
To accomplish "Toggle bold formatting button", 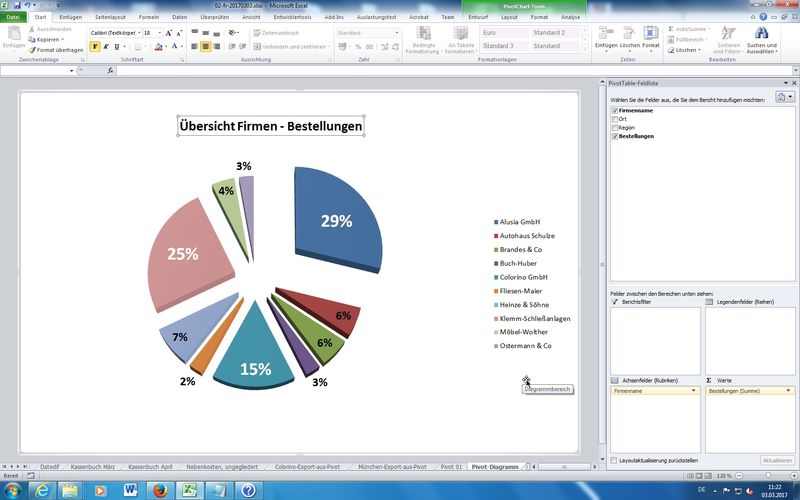I will point(95,46).
